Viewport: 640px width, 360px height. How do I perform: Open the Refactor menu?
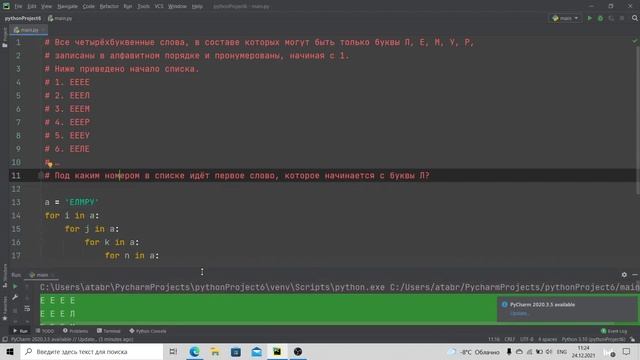(x=109, y=7)
